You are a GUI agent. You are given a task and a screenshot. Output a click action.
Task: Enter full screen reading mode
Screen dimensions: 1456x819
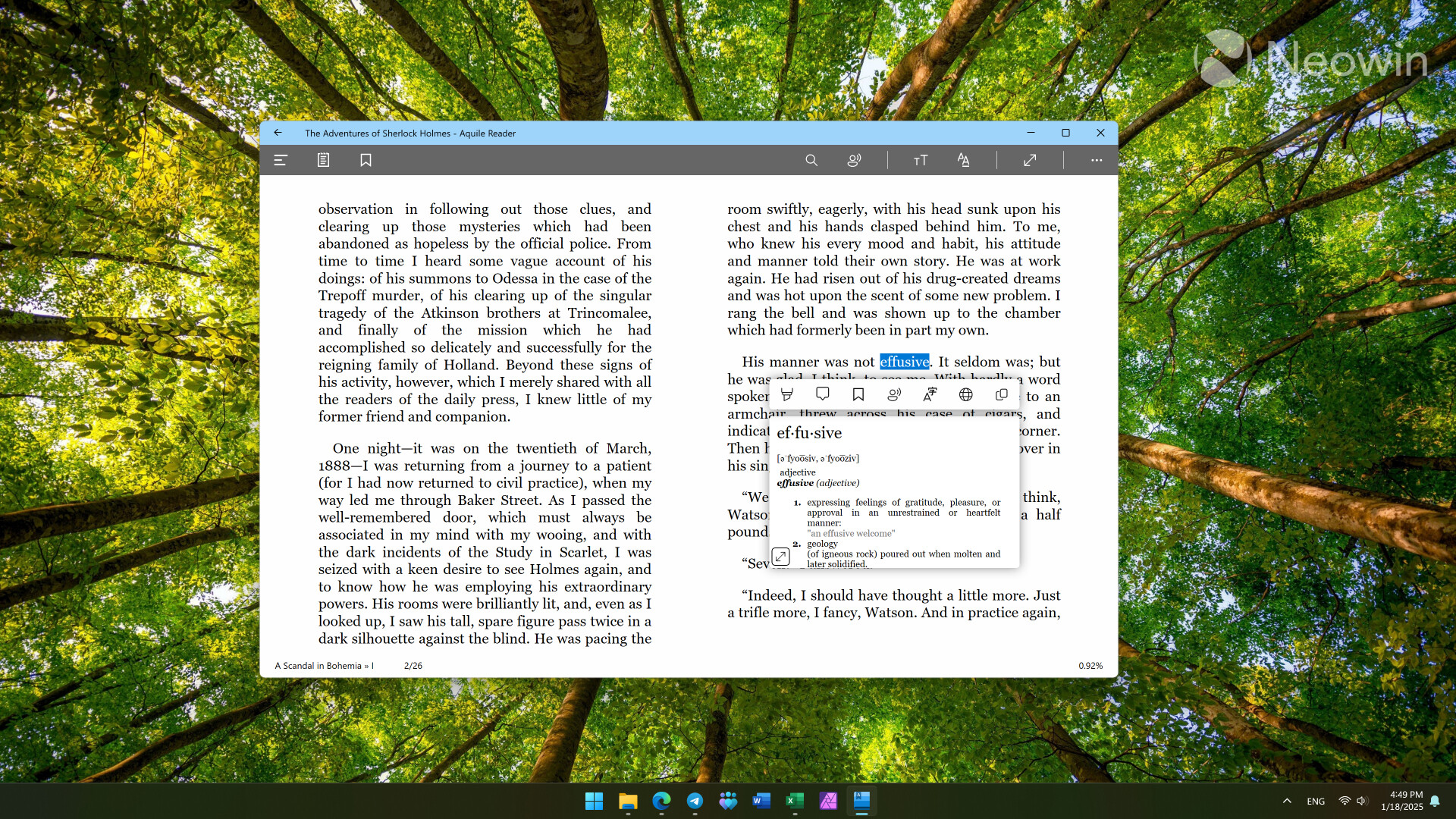click(1030, 160)
